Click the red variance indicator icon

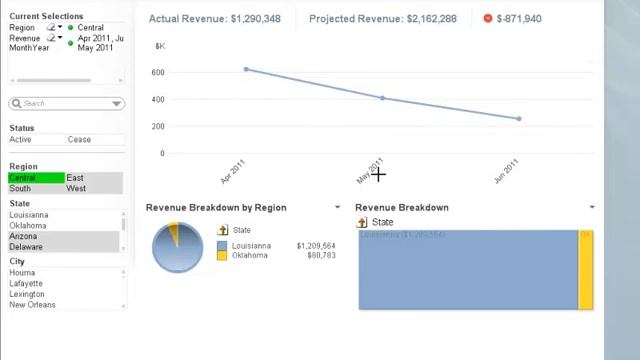pos(487,18)
